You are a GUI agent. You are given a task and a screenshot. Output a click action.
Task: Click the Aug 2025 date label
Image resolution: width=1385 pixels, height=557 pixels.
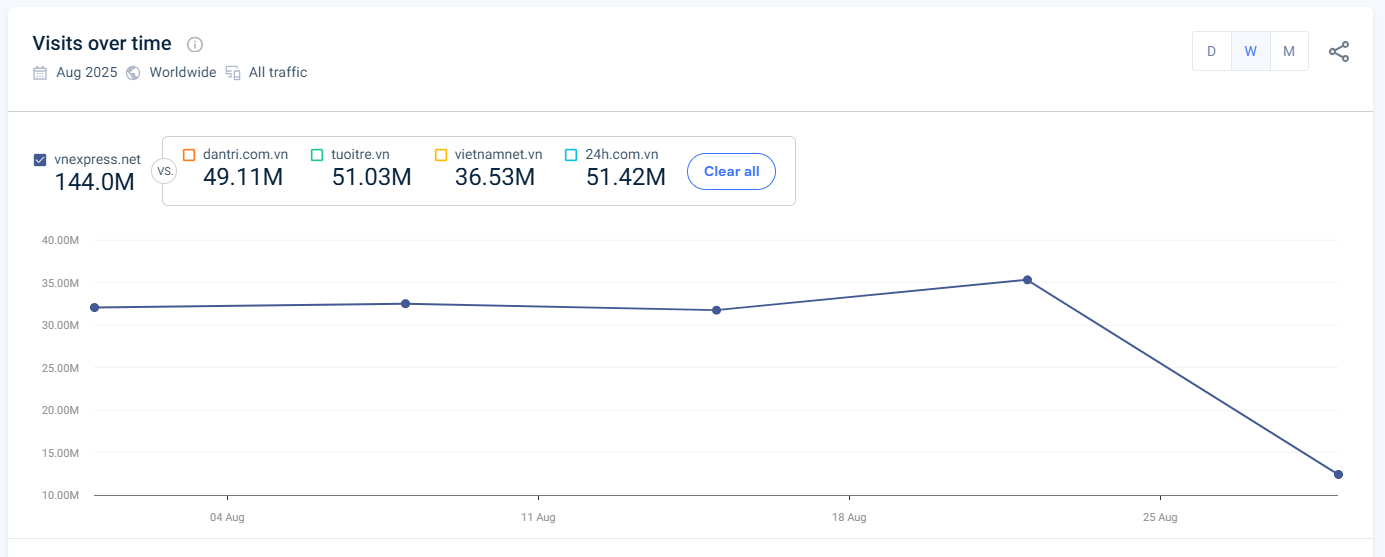click(x=87, y=73)
